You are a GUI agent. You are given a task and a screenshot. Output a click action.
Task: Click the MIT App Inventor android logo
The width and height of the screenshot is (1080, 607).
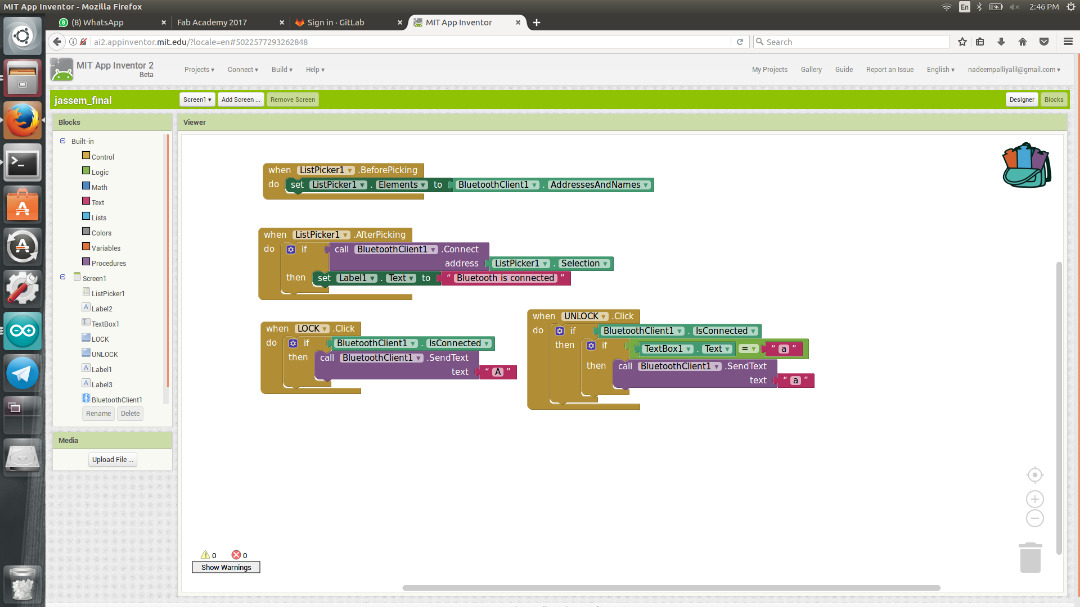click(x=62, y=70)
